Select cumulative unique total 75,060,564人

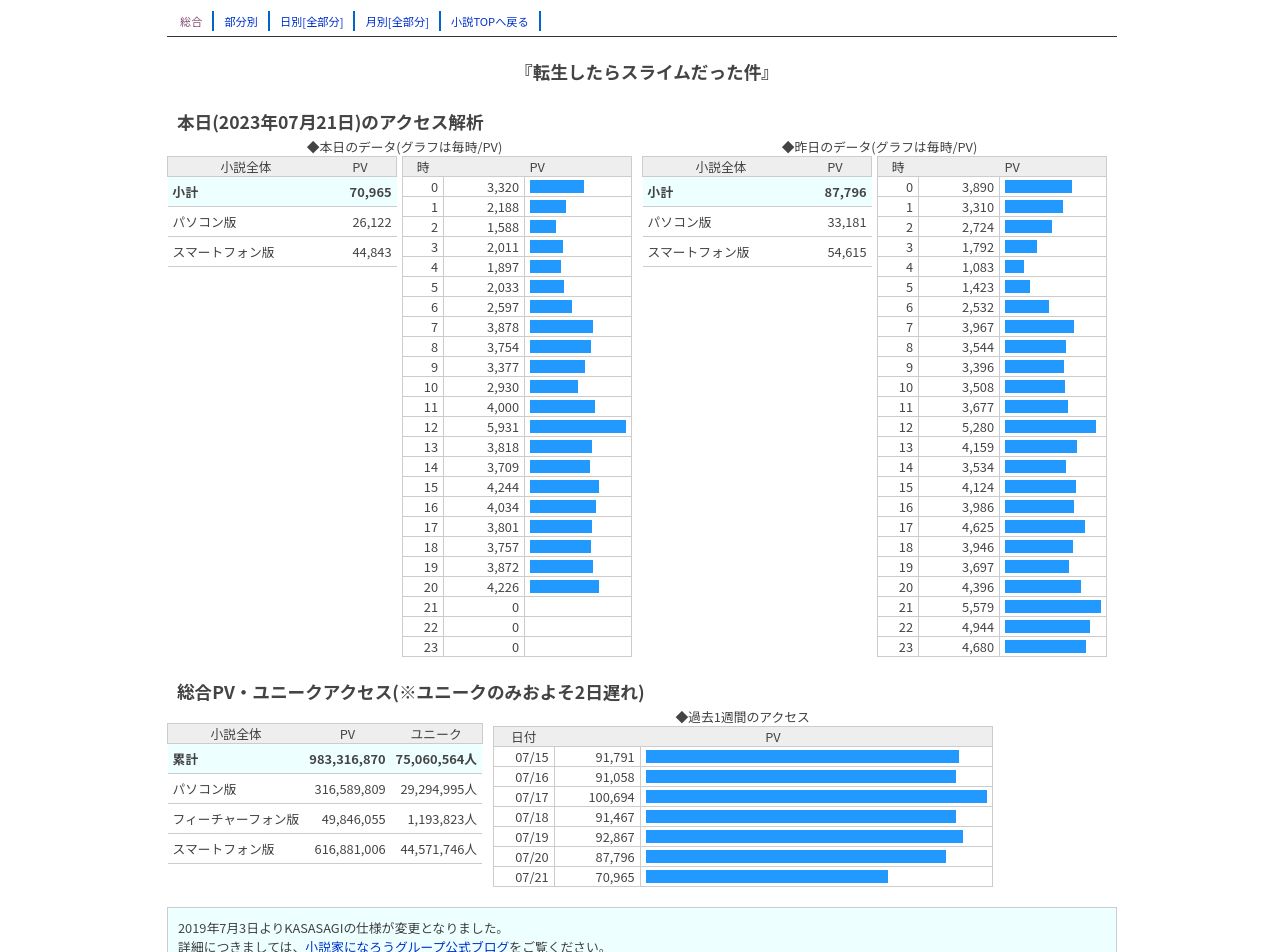tap(436, 759)
